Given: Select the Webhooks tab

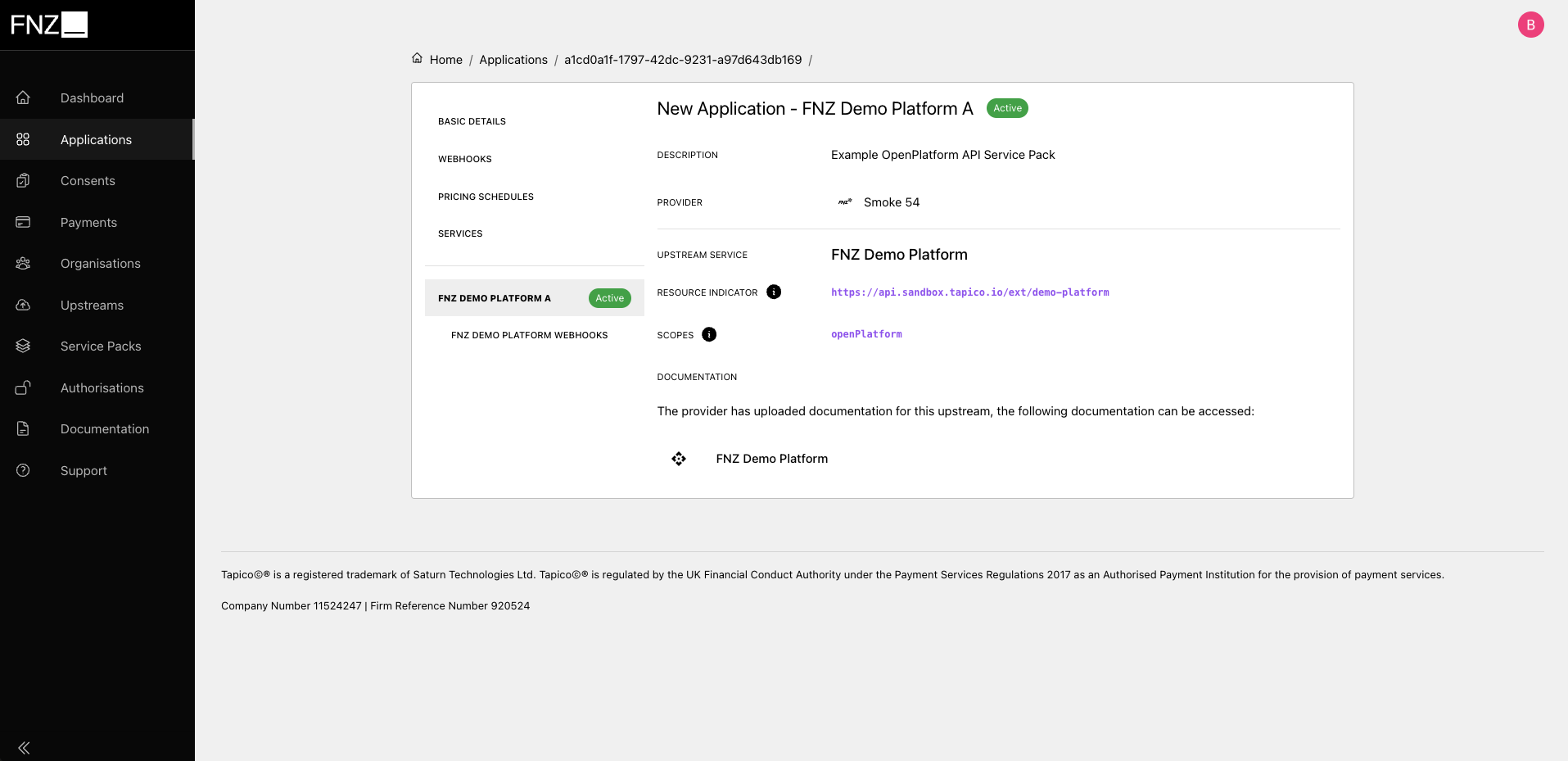Looking at the screenshot, I should (465, 159).
